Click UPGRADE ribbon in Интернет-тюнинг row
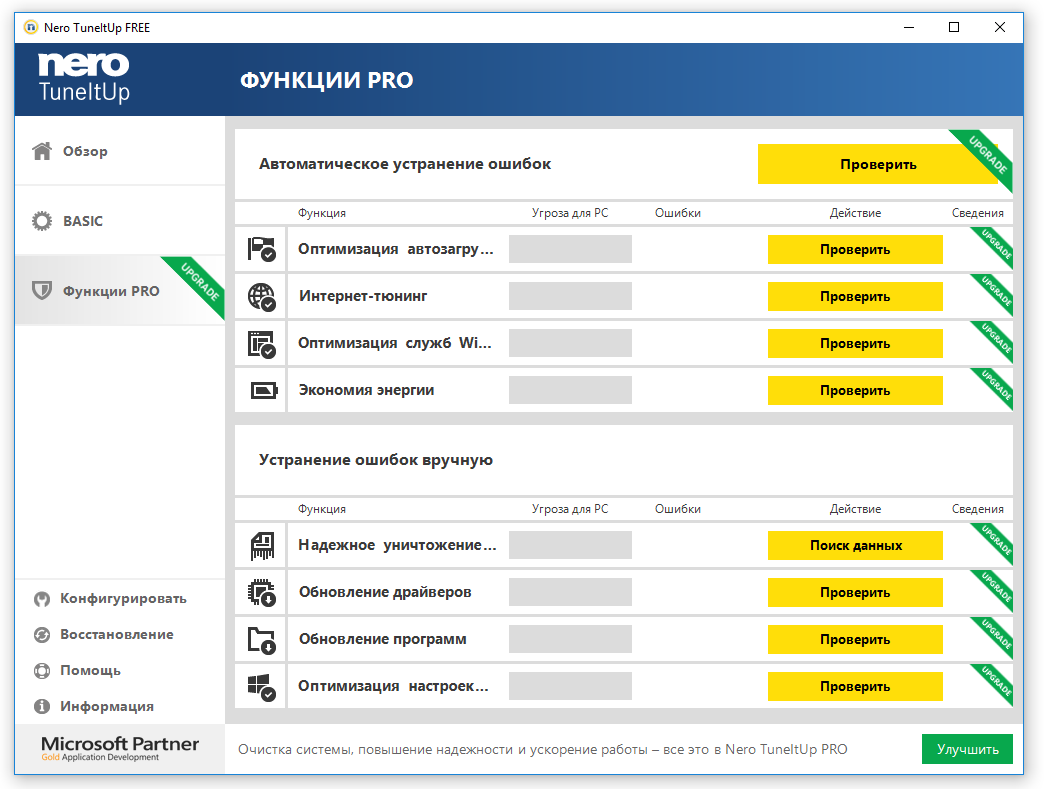Viewport: 1044px width, 789px height. [996, 292]
